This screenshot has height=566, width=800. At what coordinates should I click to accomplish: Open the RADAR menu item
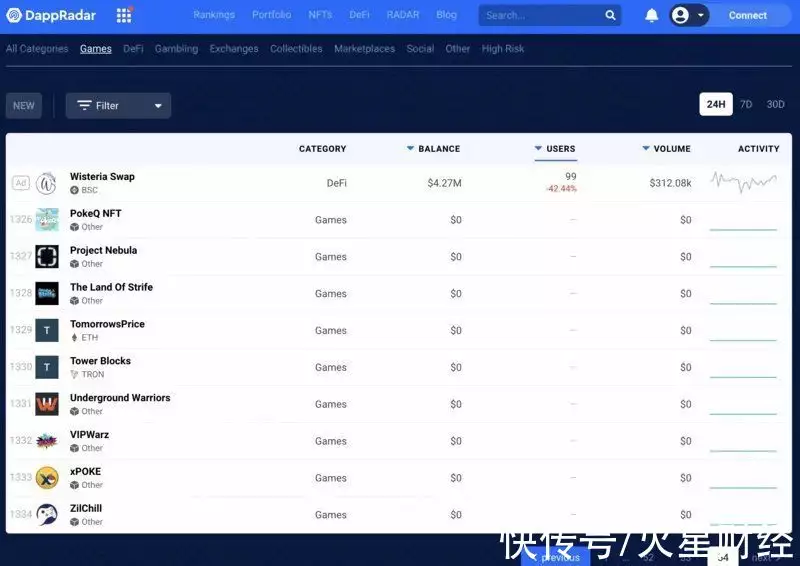pyautogui.click(x=403, y=15)
